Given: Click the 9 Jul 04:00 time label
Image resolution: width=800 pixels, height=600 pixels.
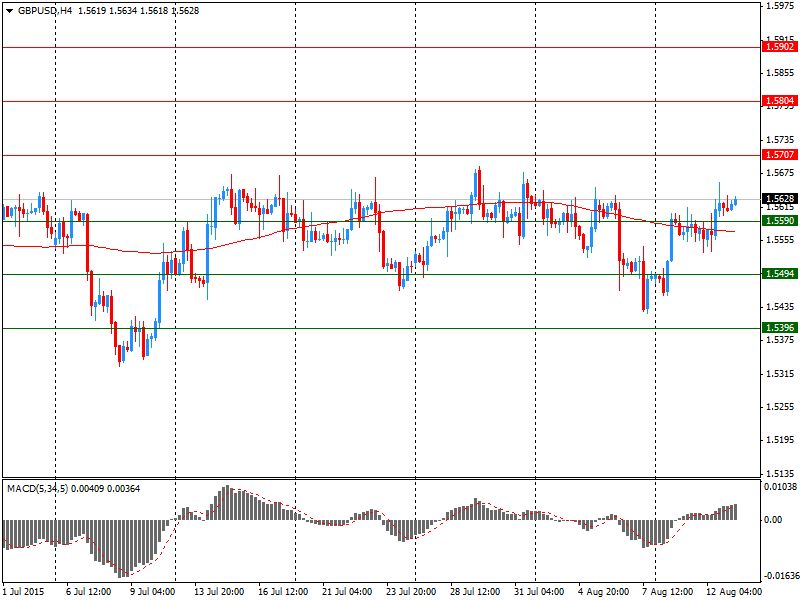Looking at the screenshot, I should [x=153, y=592].
